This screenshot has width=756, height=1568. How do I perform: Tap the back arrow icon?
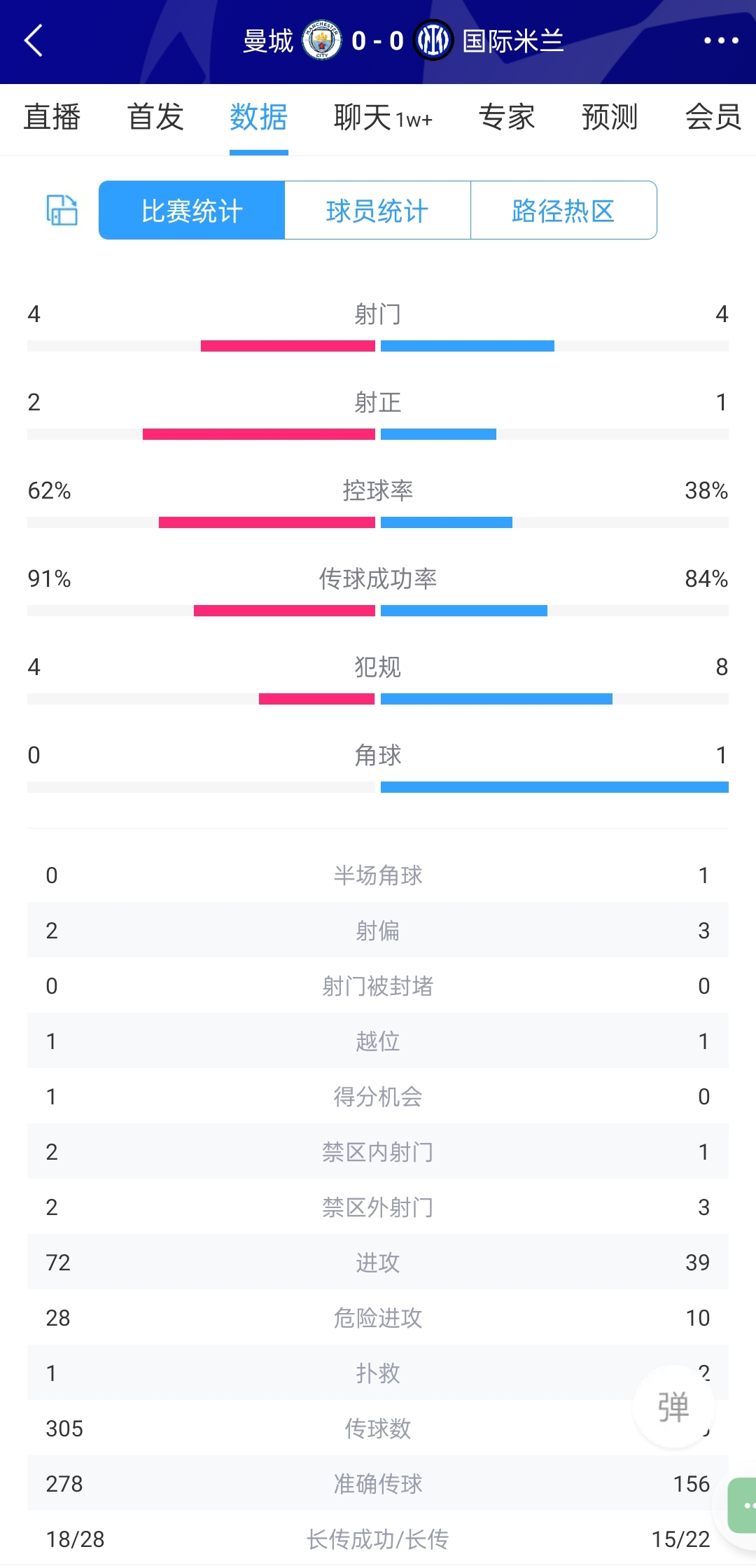34,41
